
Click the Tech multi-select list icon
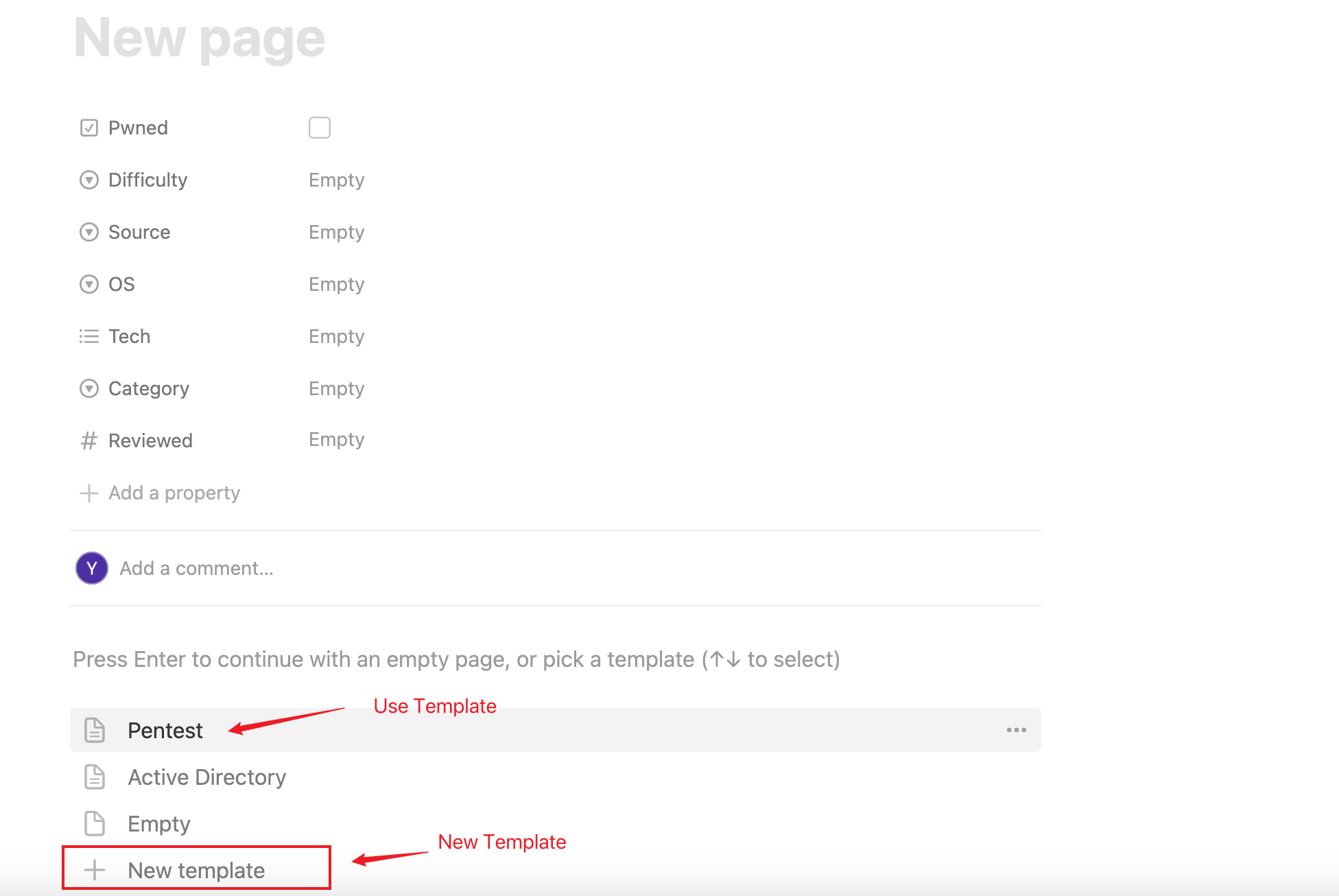tap(89, 336)
